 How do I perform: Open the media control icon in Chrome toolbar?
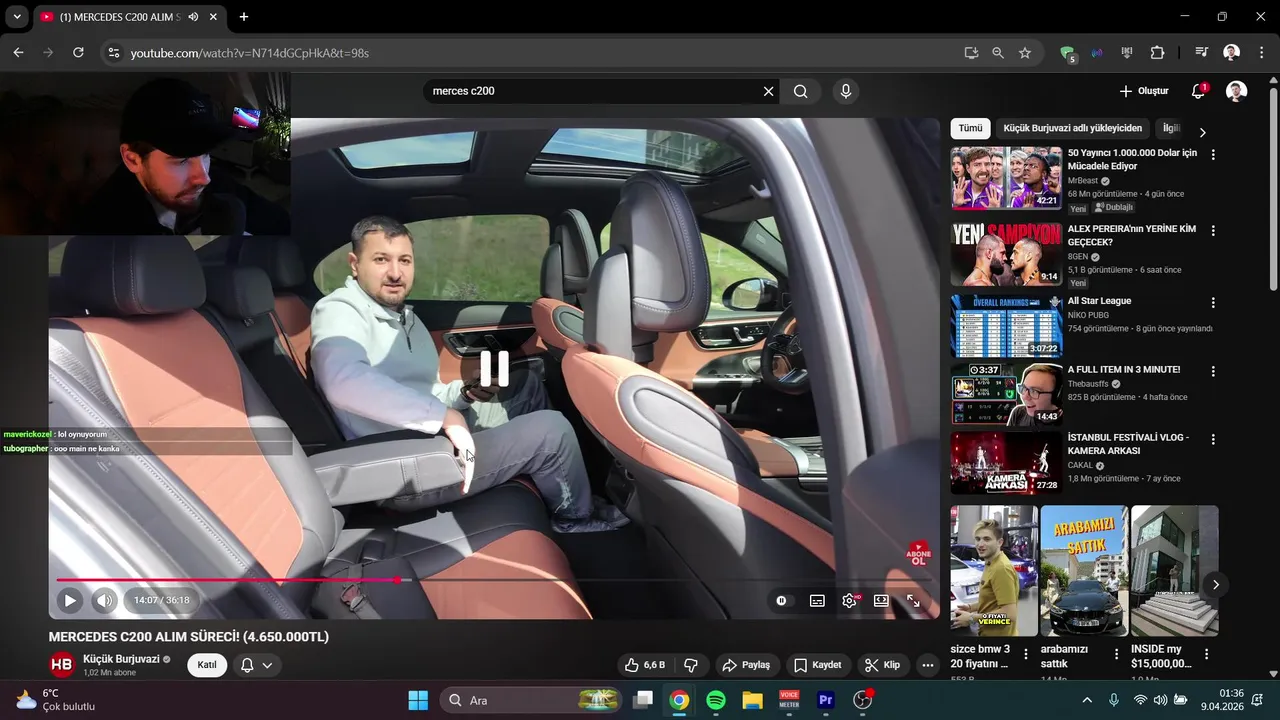(1202, 53)
